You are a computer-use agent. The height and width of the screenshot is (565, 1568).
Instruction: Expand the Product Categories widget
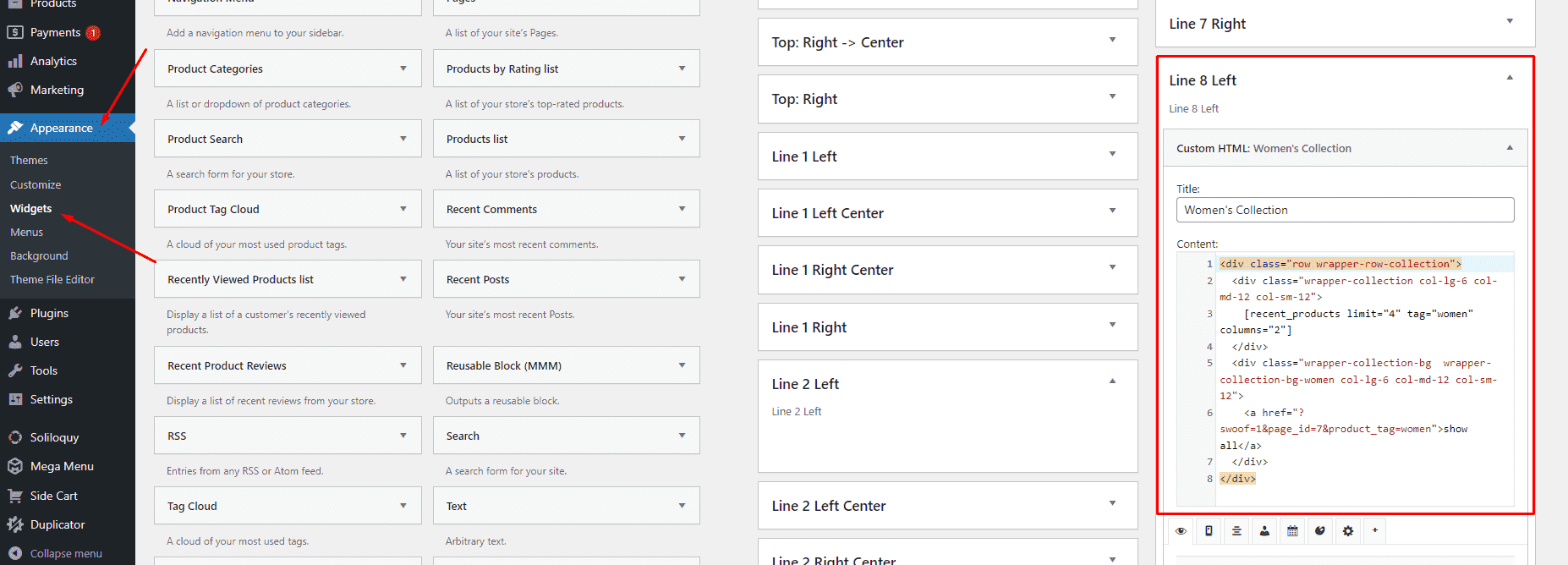[x=403, y=69]
